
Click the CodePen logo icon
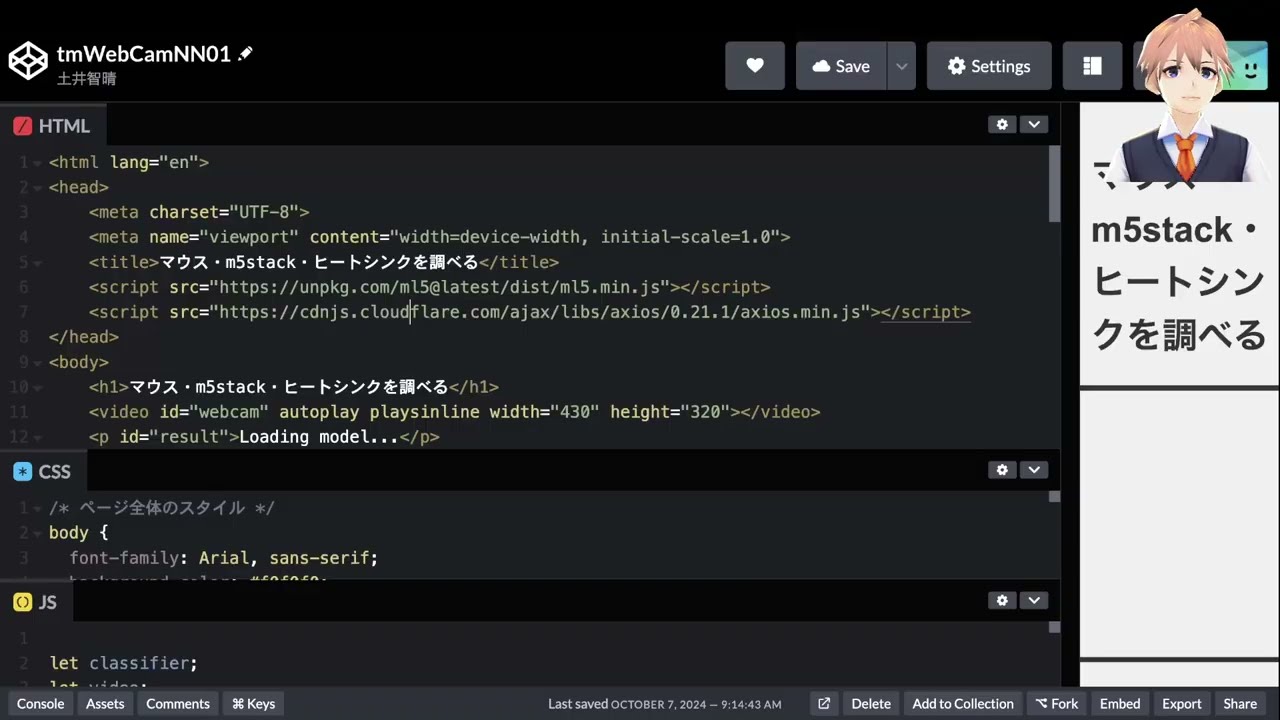click(28, 60)
